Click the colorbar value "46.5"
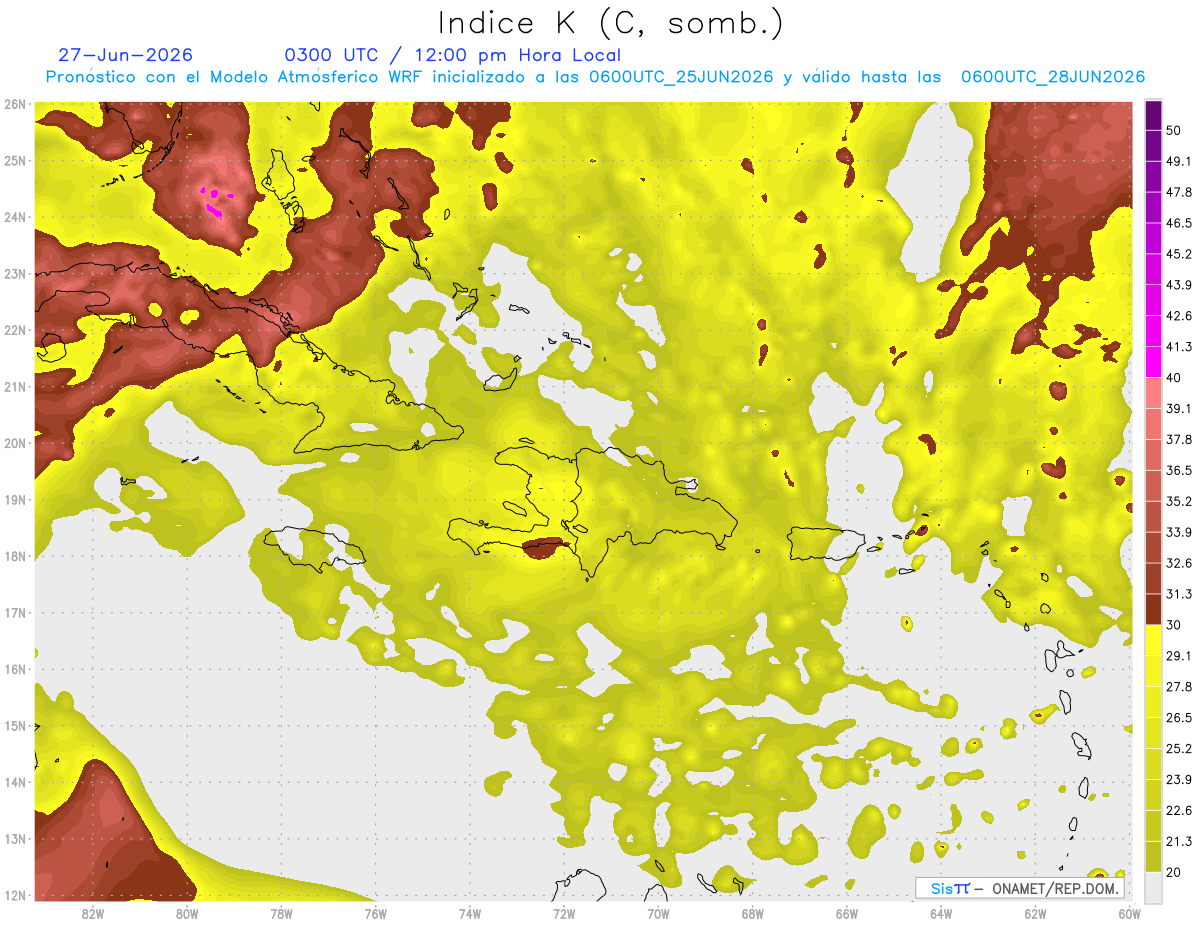Image resolution: width=1200 pixels, height=927 pixels. (1179, 223)
